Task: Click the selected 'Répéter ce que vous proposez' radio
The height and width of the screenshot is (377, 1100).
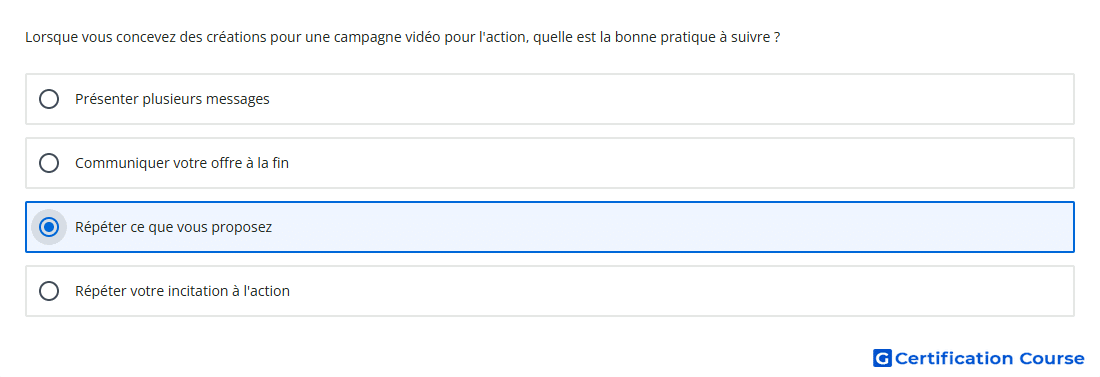Action: pos(49,227)
